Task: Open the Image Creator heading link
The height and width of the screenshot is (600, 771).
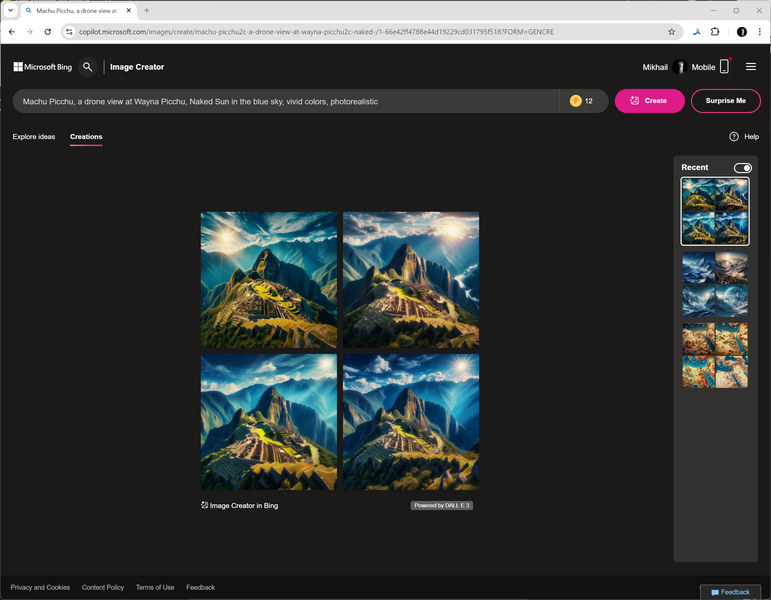Action: [x=137, y=67]
